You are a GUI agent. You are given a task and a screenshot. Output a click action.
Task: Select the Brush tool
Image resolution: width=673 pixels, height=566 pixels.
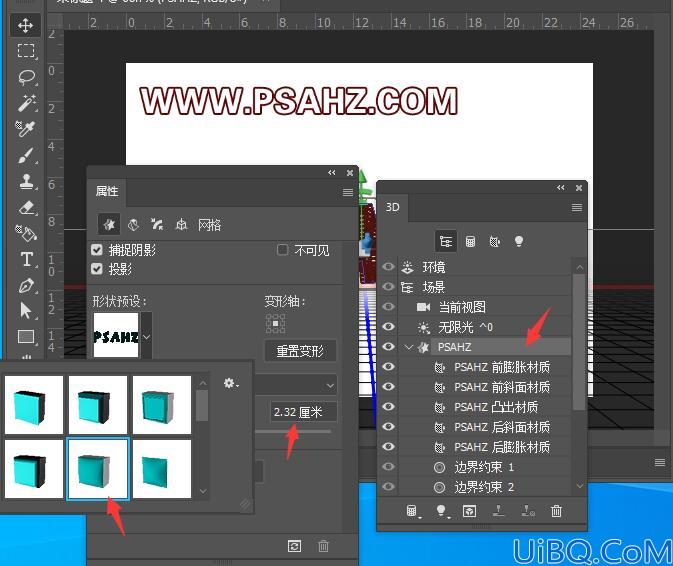pos(26,155)
